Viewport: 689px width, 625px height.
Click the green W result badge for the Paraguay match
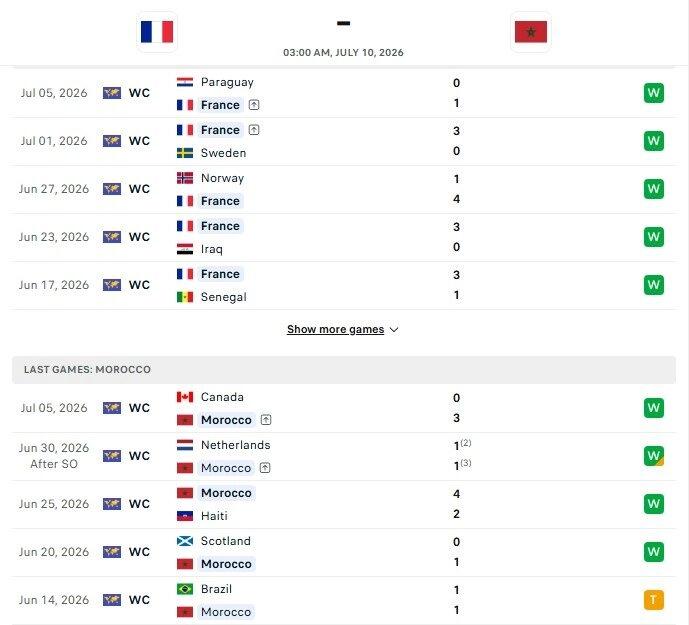tap(653, 93)
